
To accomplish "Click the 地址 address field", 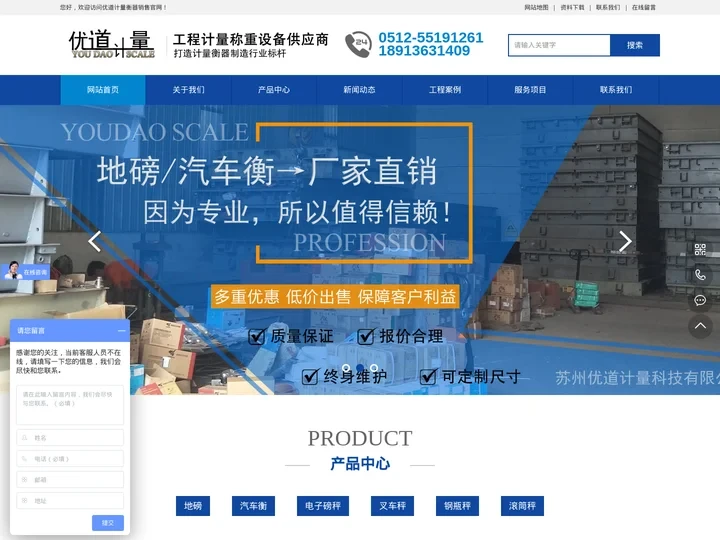I will [x=70, y=501].
